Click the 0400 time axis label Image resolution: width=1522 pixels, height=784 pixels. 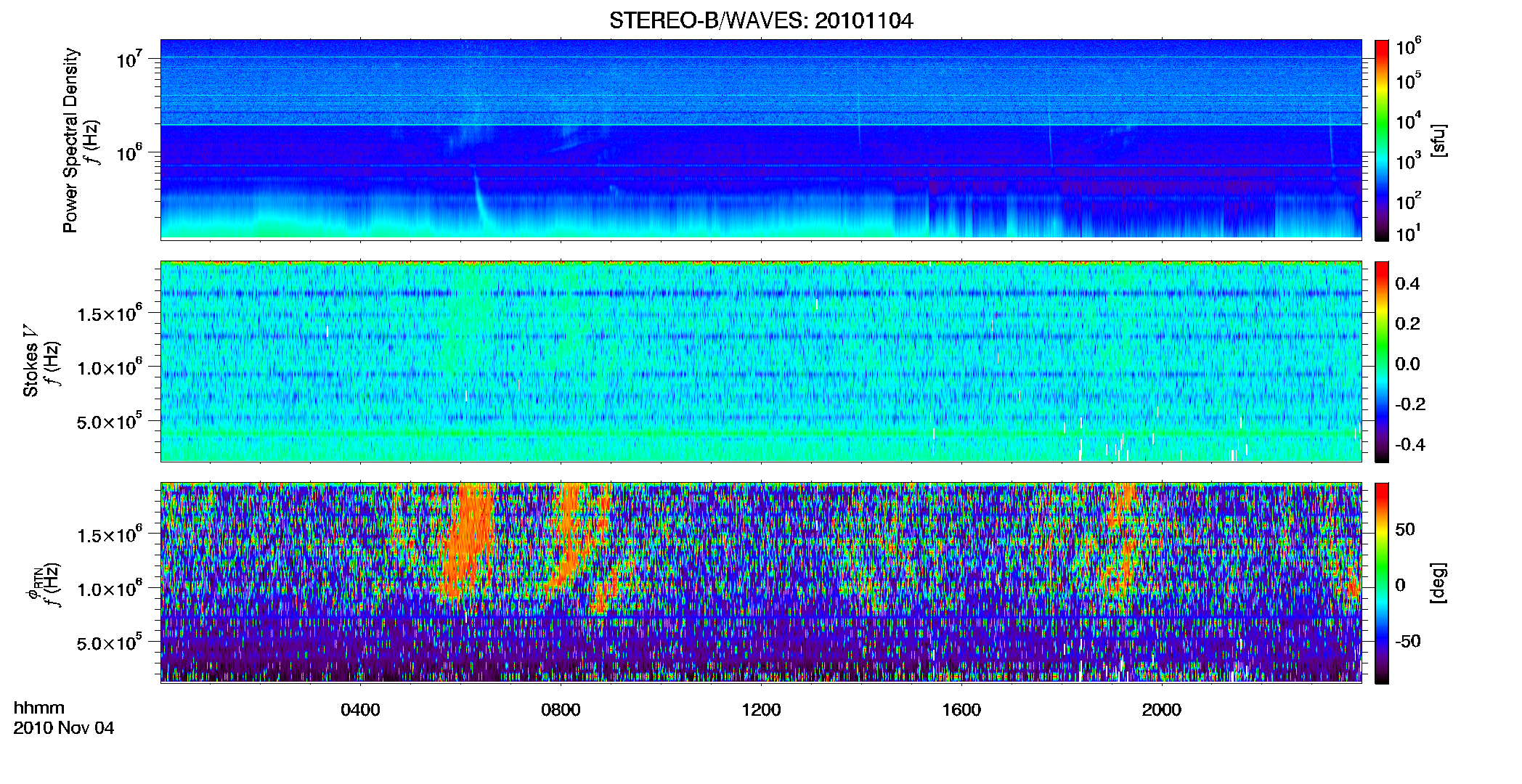[x=360, y=710]
